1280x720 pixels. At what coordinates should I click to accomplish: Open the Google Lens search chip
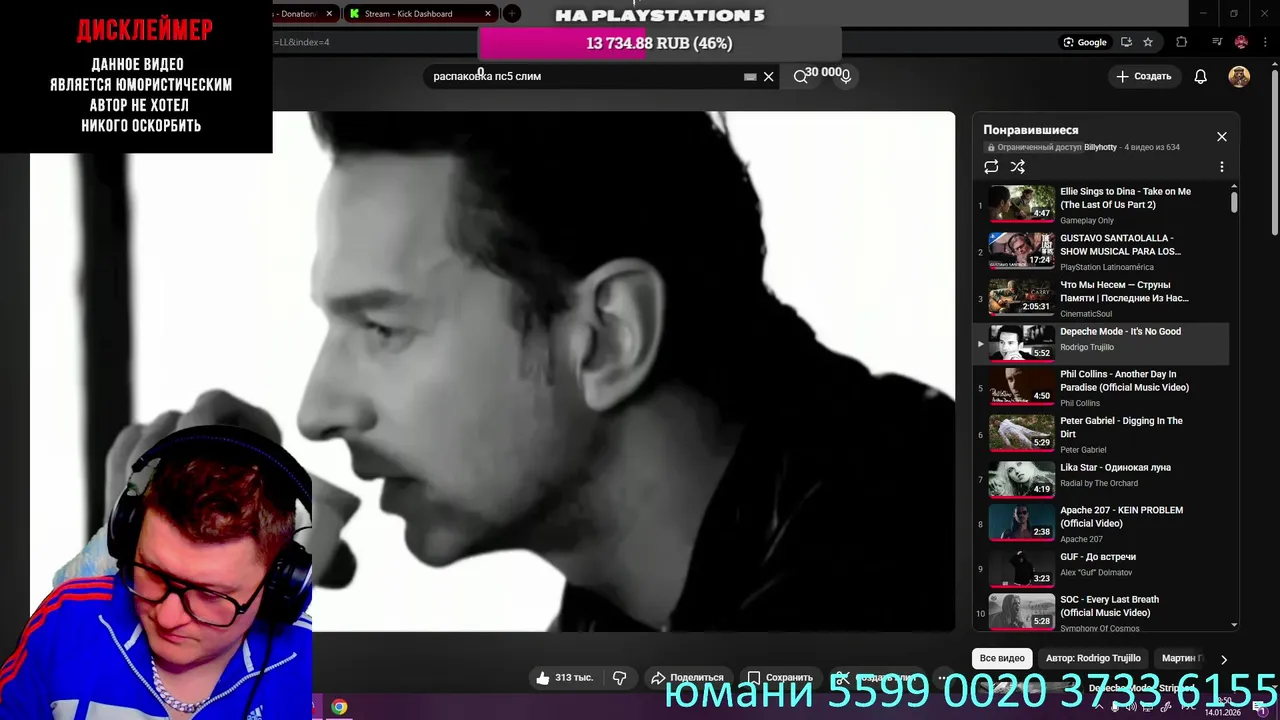(1085, 42)
